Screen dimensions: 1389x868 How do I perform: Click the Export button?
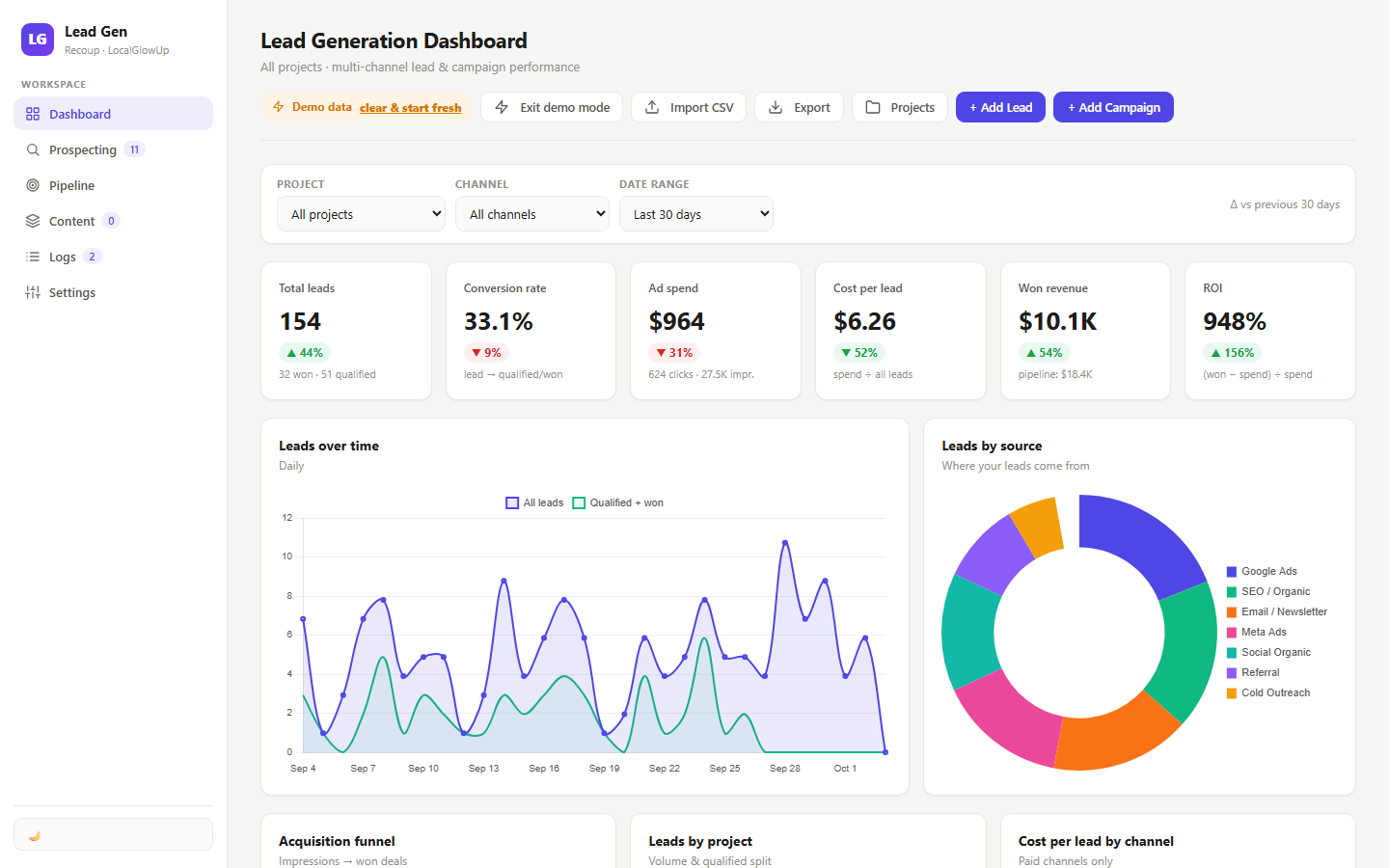click(x=799, y=107)
